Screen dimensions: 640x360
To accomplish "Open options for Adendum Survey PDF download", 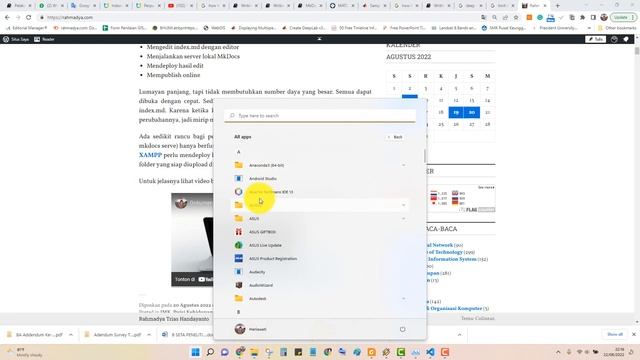I will (x=149, y=335).
